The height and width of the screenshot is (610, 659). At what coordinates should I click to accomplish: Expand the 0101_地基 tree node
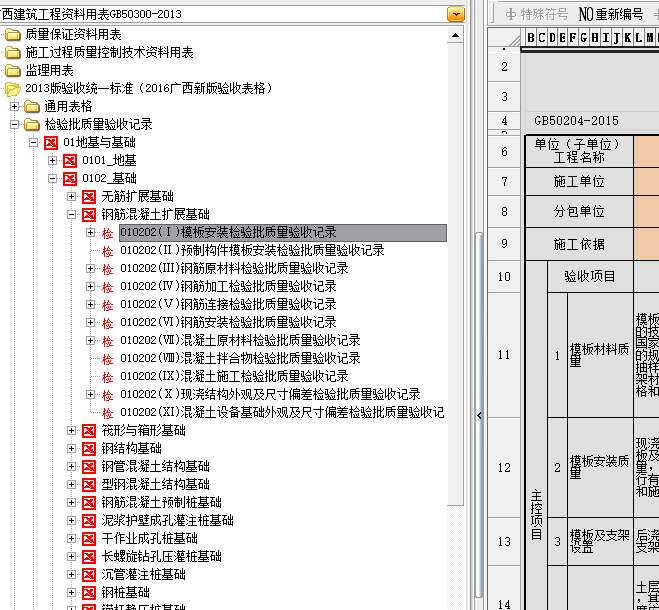[52, 161]
